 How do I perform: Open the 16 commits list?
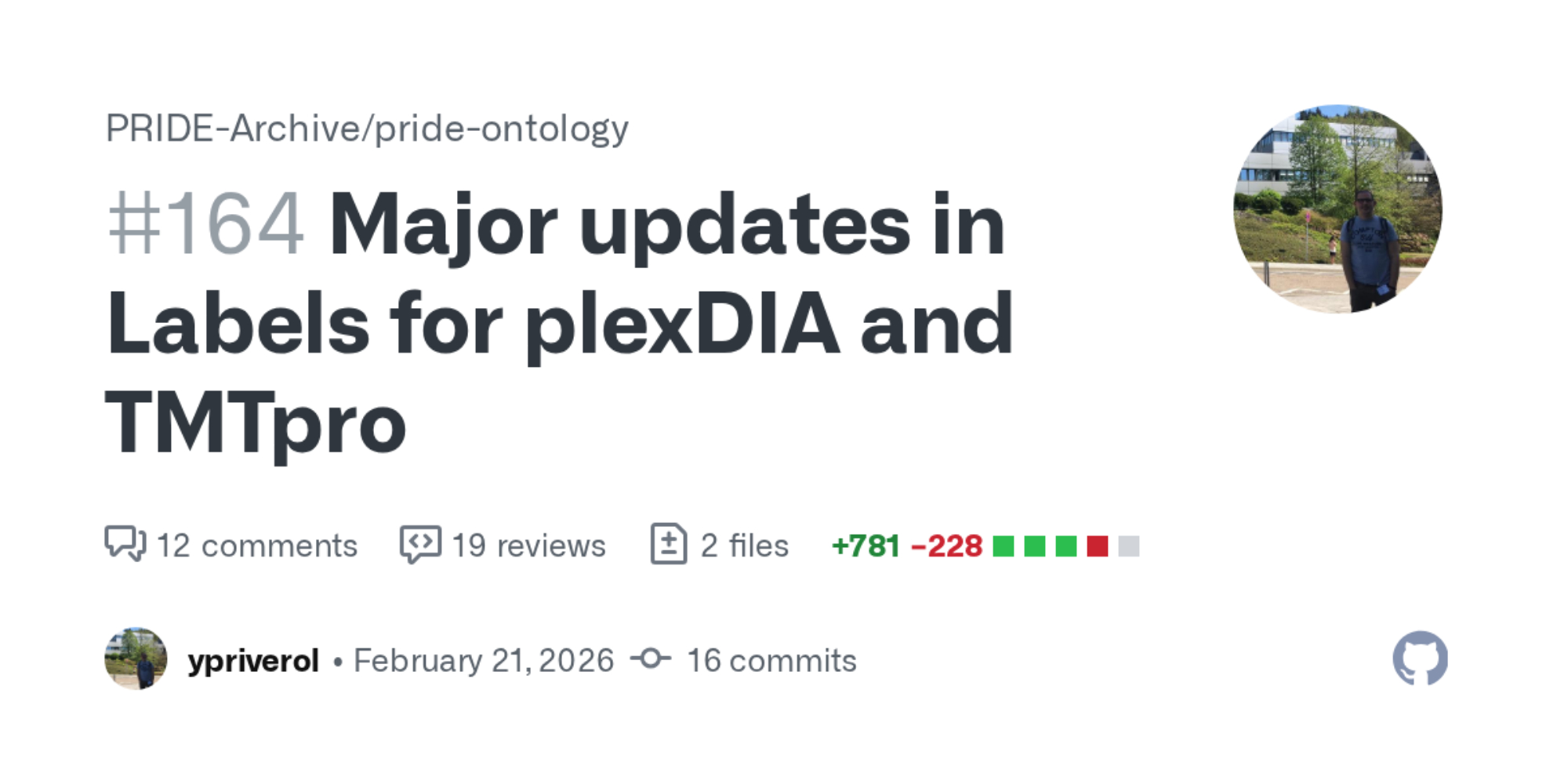(x=771, y=661)
